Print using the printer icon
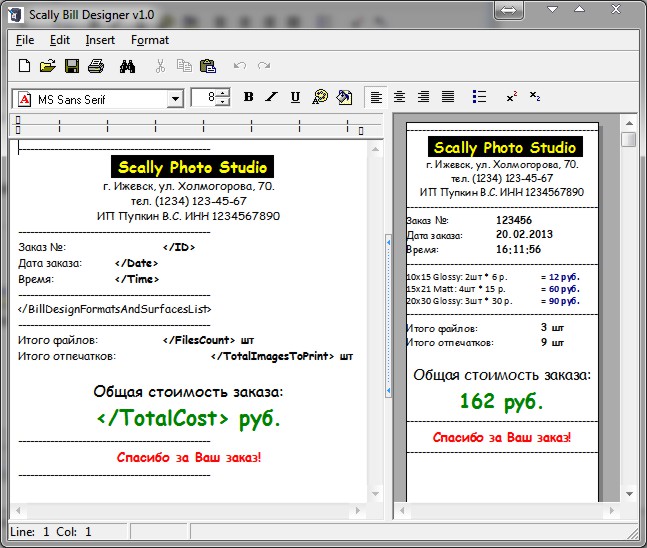Screen dimensions: 647x548 [x=96, y=66]
